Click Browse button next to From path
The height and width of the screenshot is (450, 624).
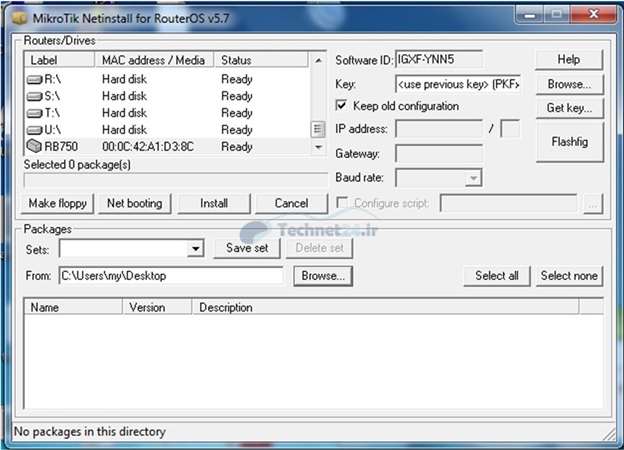coord(323,276)
